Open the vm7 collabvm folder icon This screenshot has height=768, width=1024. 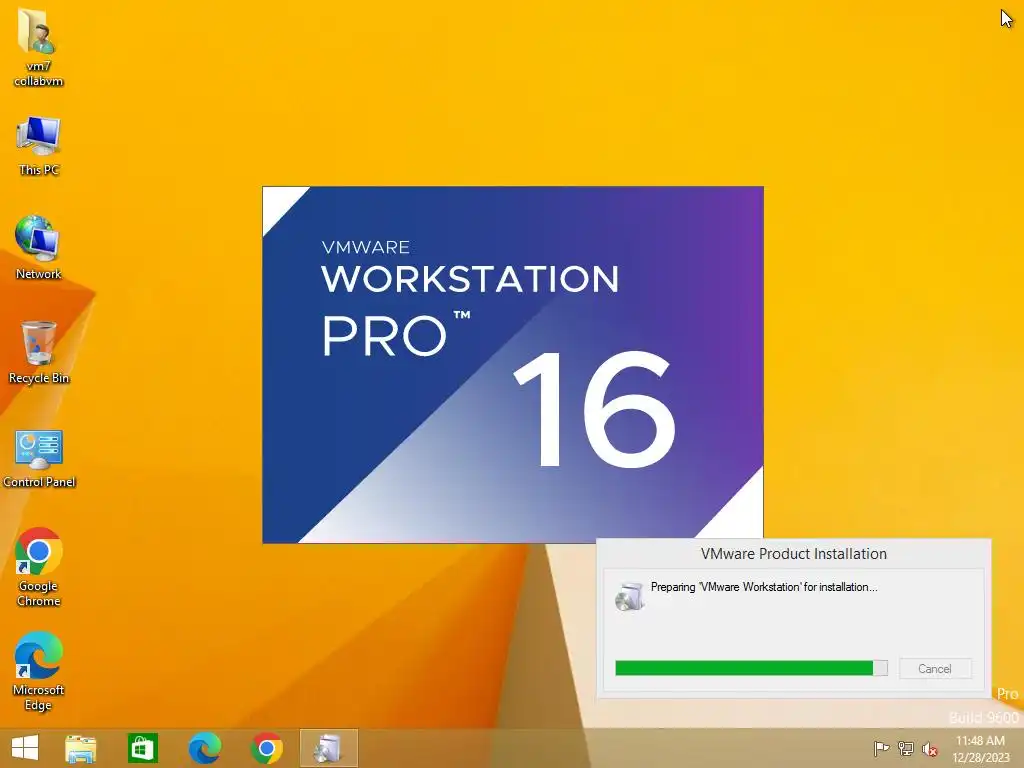tap(38, 47)
